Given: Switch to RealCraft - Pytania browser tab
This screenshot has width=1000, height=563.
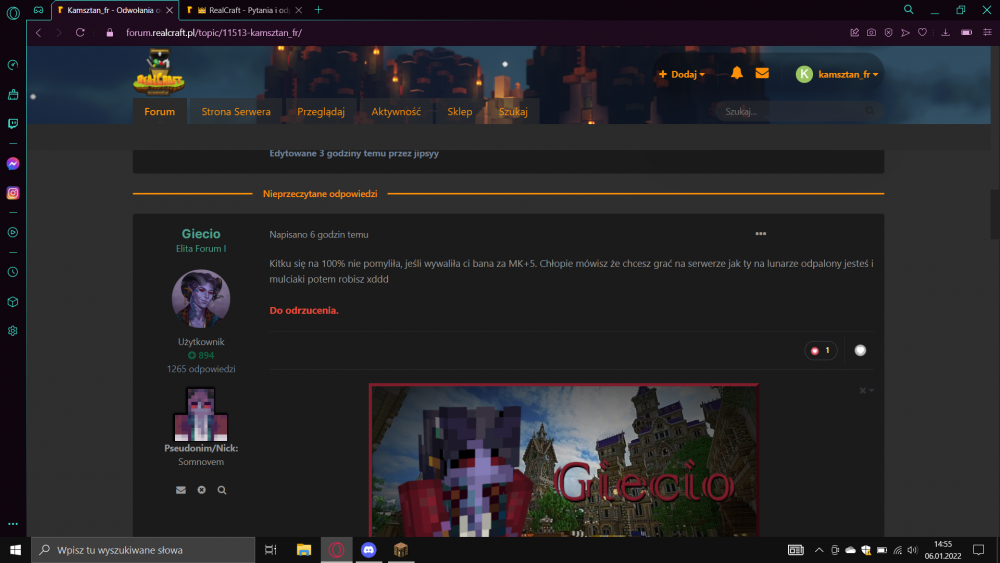Looking at the screenshot, I should 242,10.
